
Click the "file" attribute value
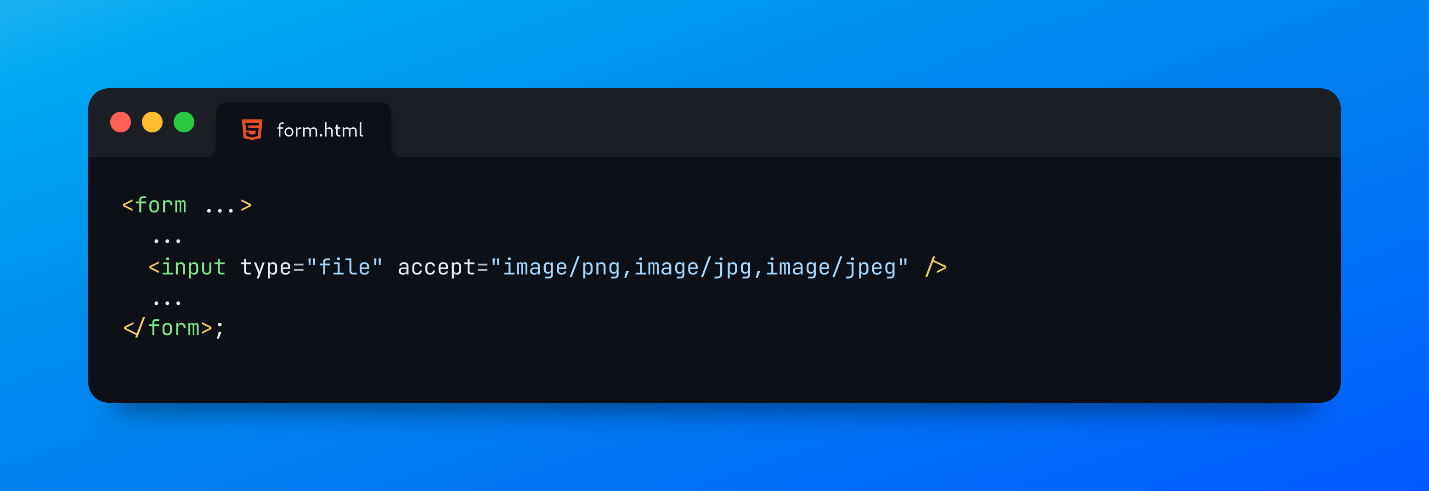pyautogui.click(x=345, y=268)
